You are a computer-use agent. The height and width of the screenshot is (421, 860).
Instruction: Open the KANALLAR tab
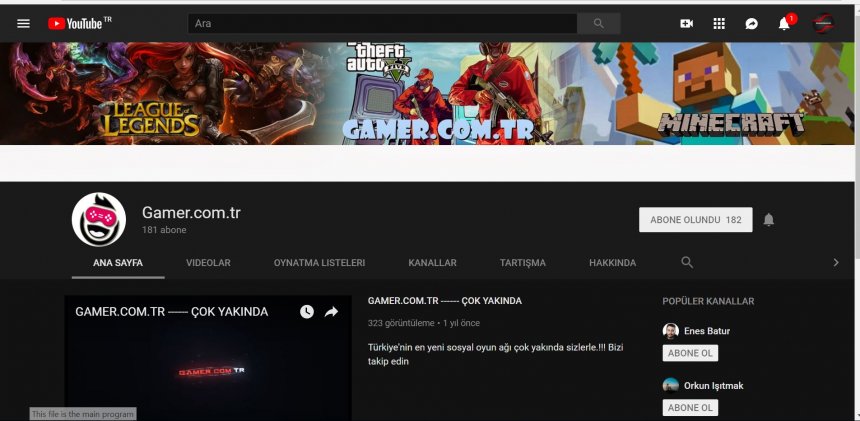[432, 263]
